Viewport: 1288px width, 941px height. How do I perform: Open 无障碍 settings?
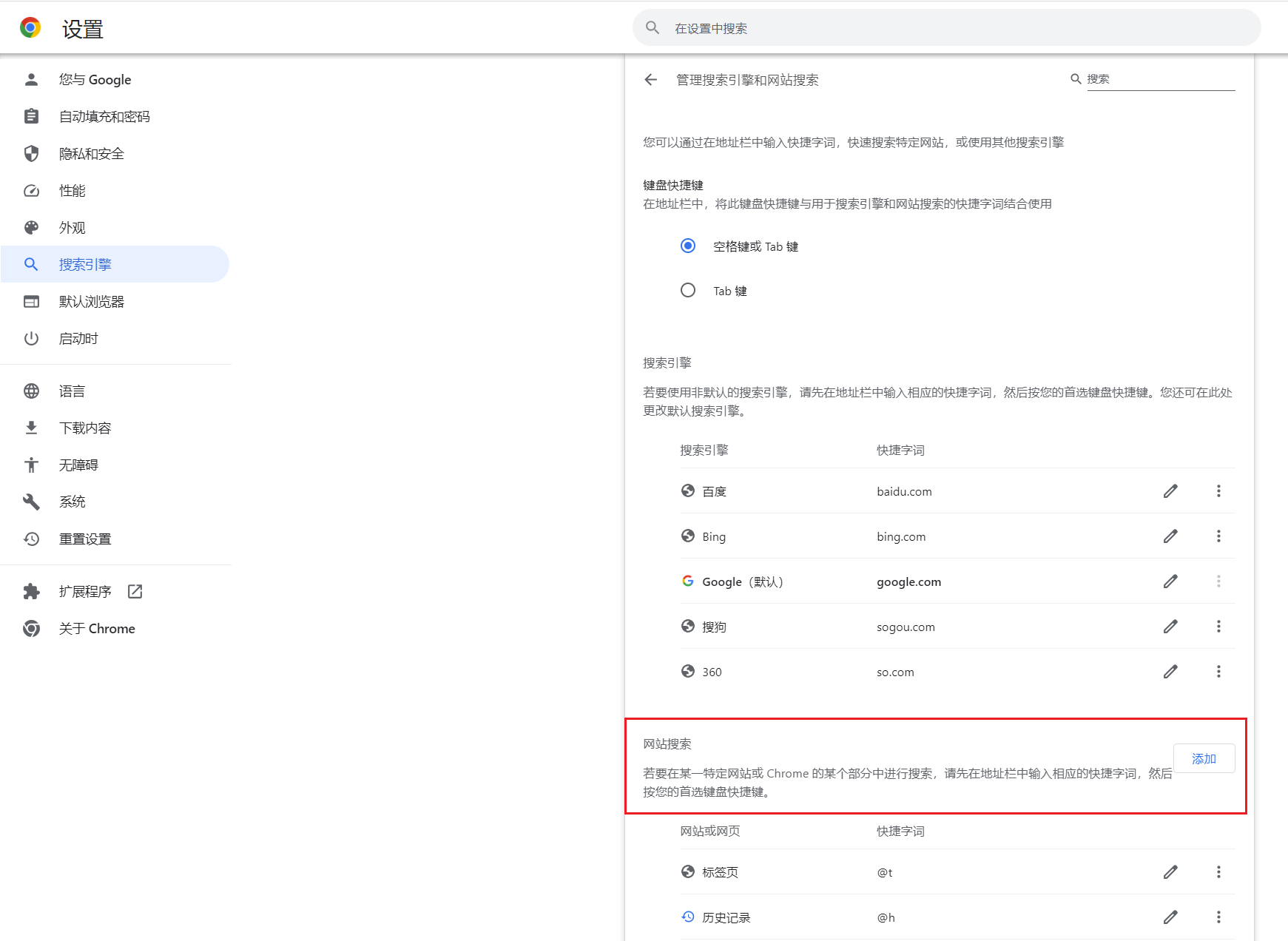115,465
